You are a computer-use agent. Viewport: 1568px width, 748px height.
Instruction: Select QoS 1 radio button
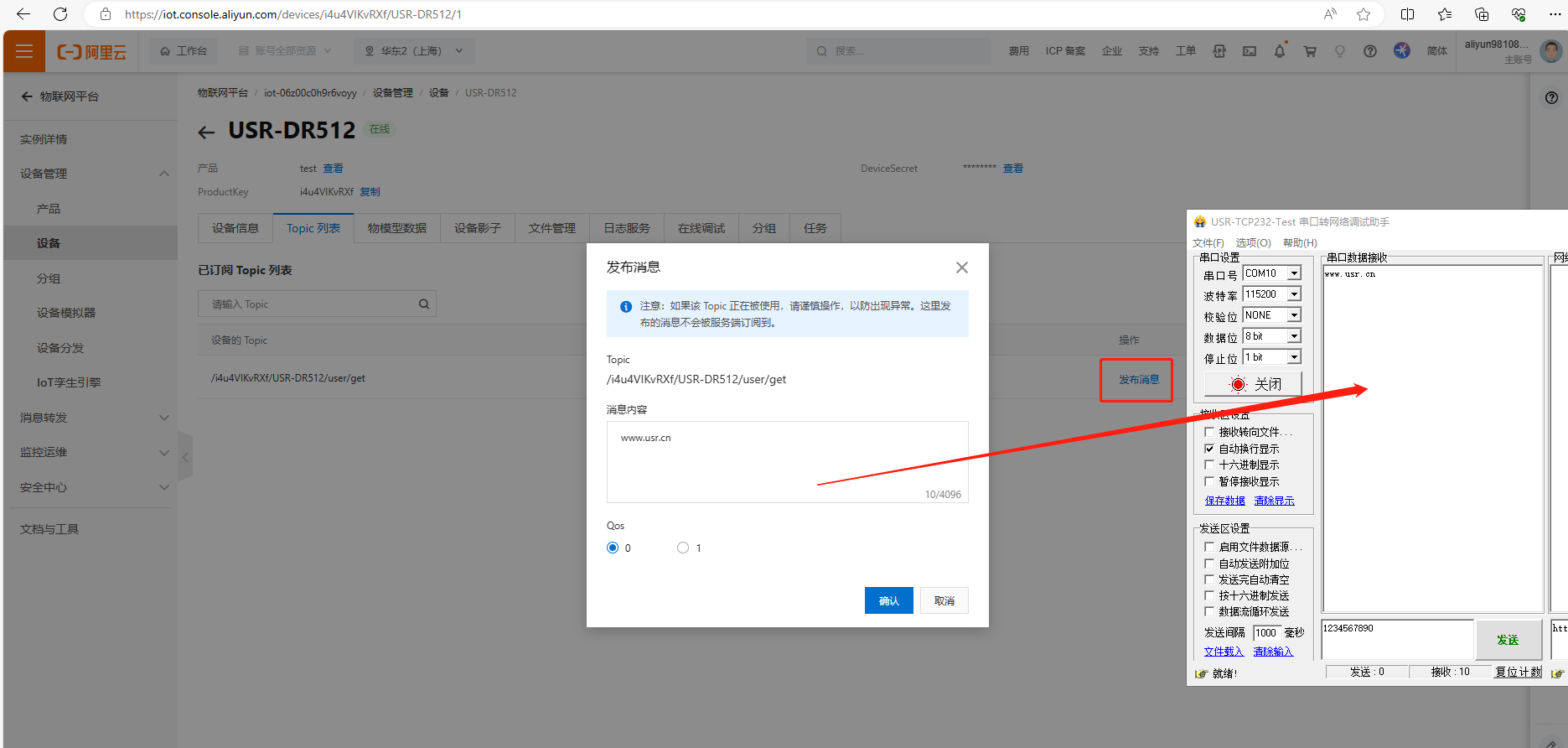pyautogui.click(x=683, y=548)
